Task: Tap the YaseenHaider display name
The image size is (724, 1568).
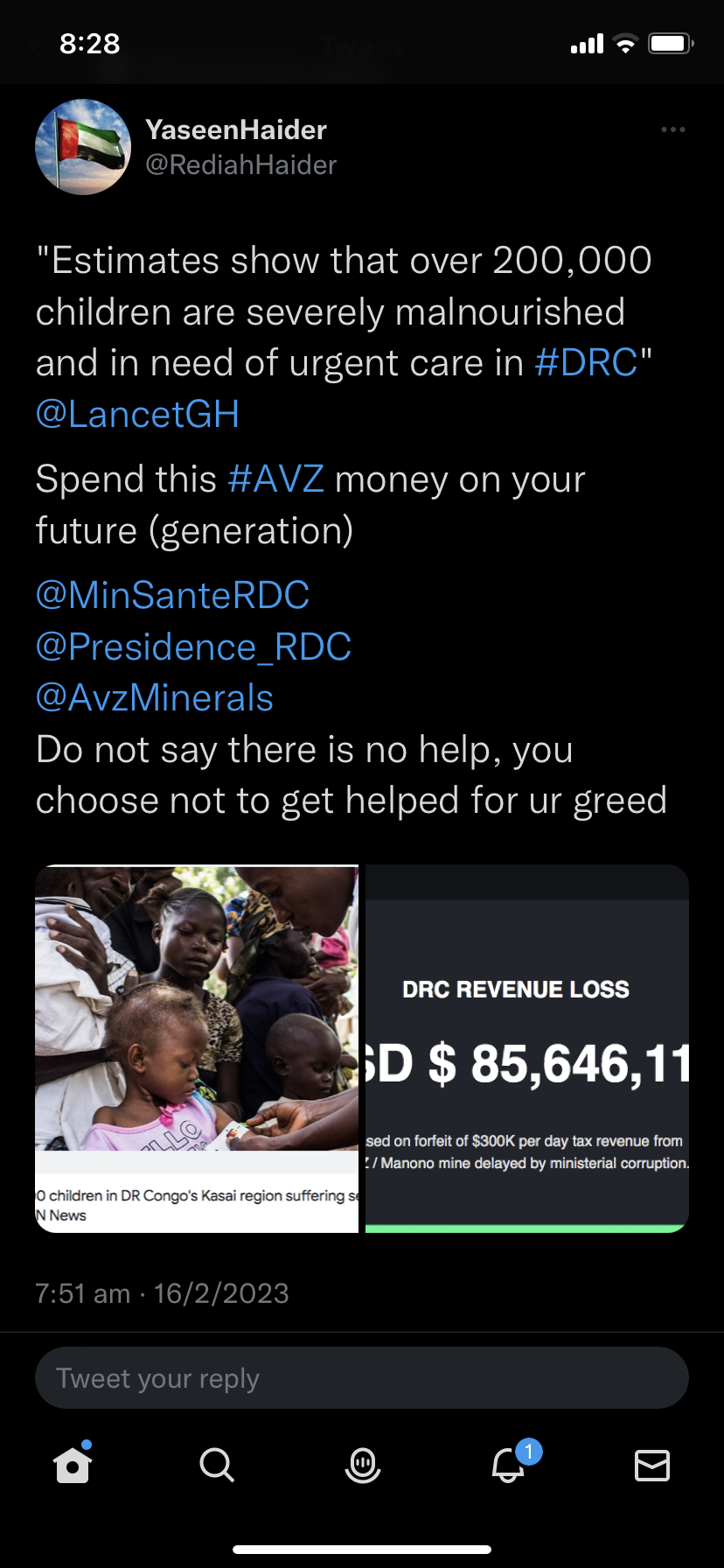Action: [236, 129]
